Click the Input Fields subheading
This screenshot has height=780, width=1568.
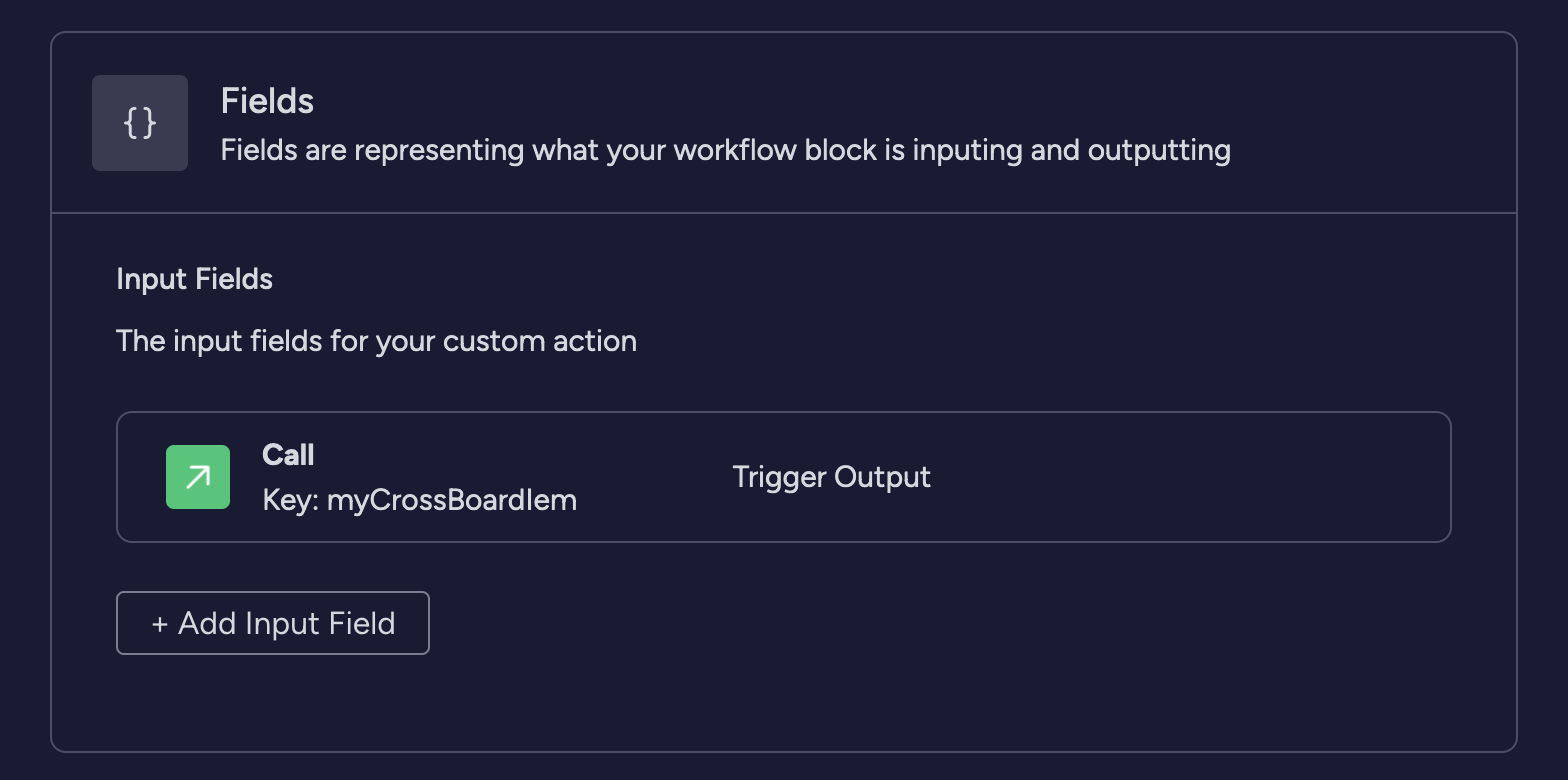195,279
